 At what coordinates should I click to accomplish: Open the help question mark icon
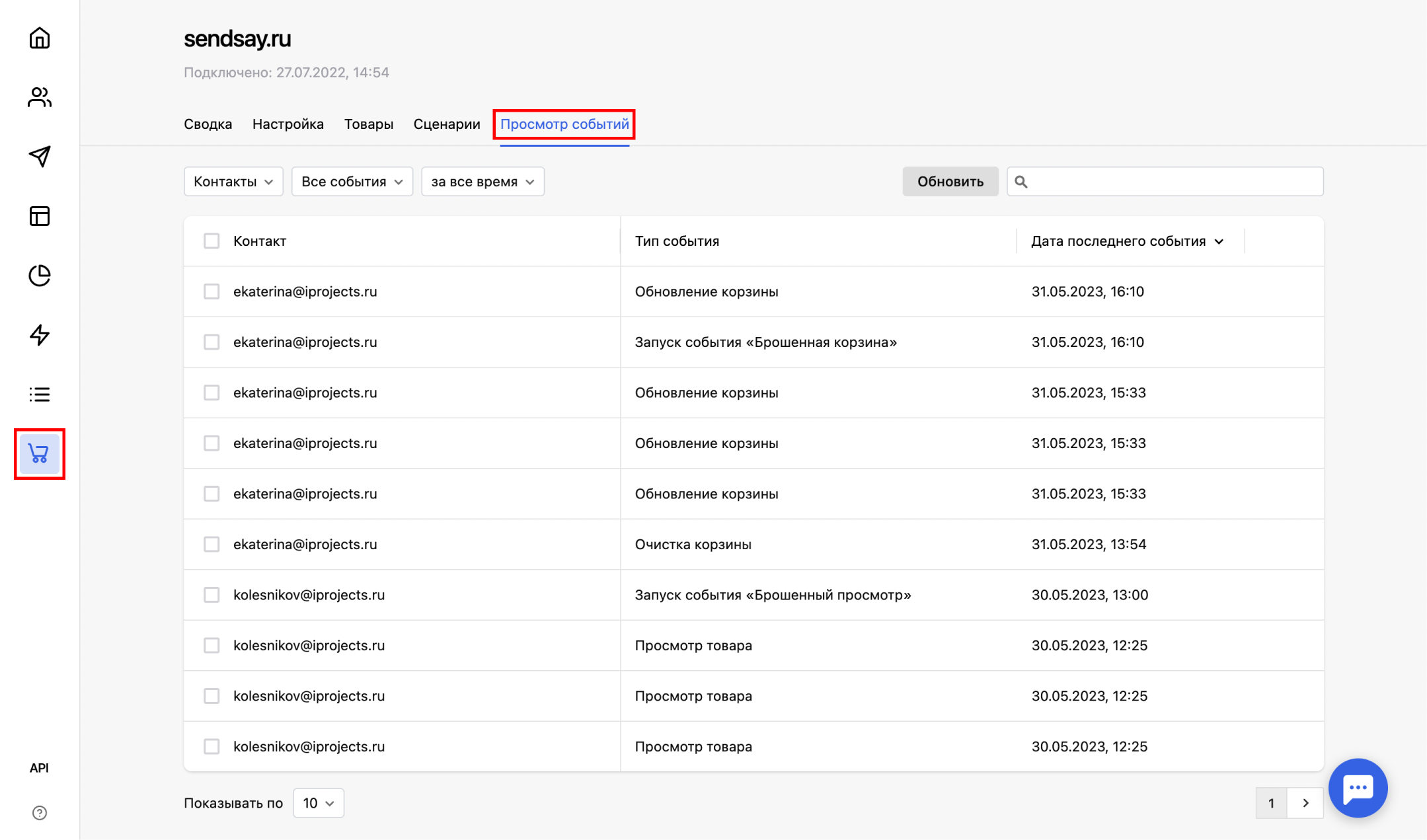click(x=40, y=813)
